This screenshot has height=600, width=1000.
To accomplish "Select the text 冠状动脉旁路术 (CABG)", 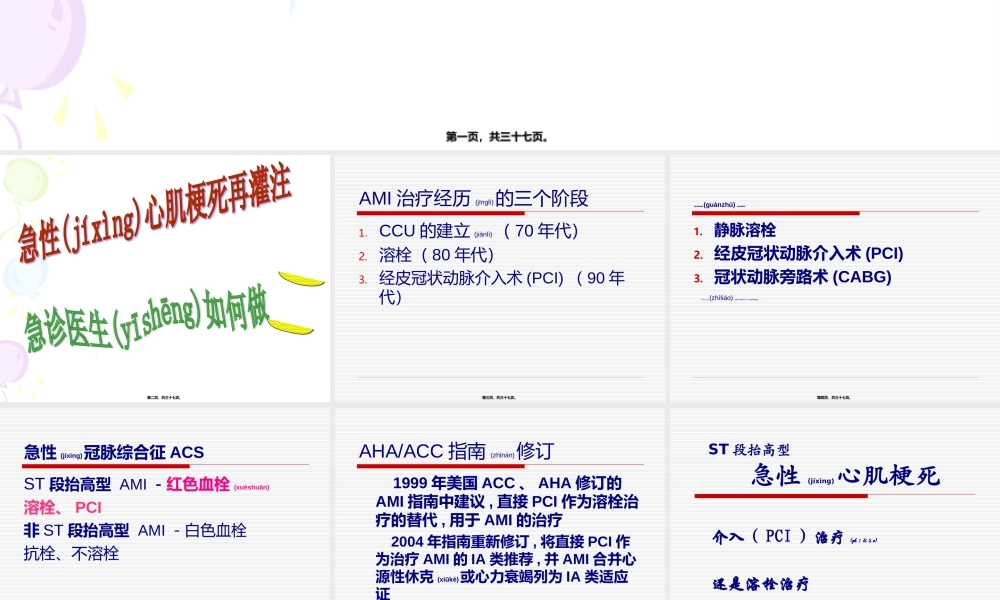I will 798,277.
